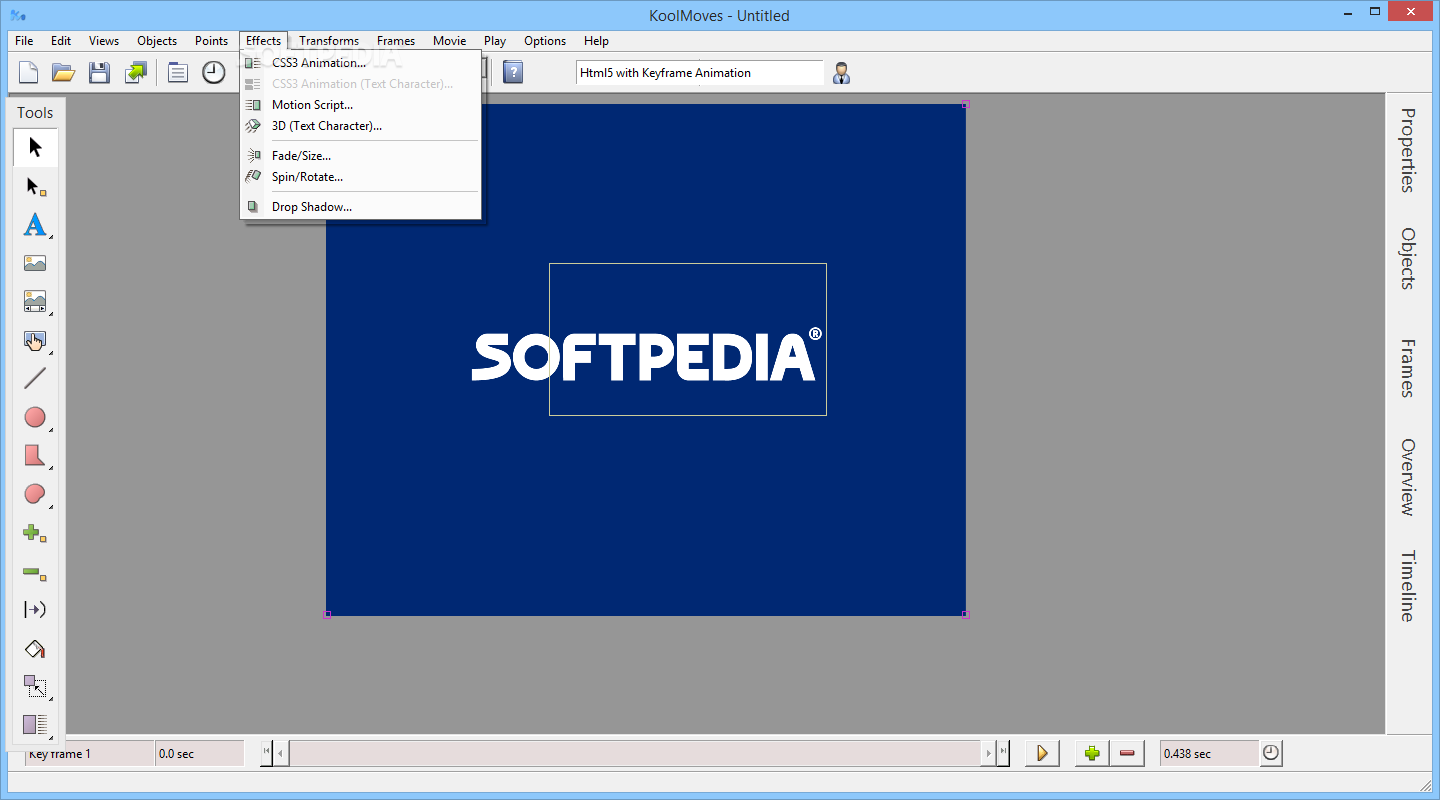Select the point selection tool

click(x=35, y=187)
